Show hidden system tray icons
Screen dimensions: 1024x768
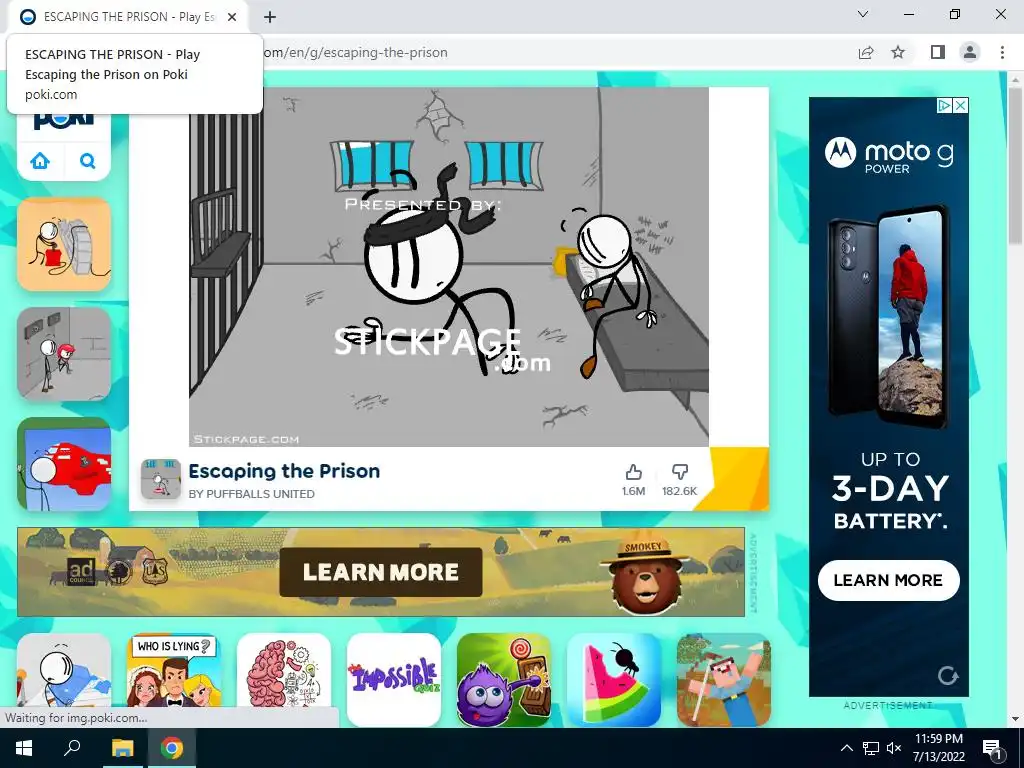[x=846, y=748]
